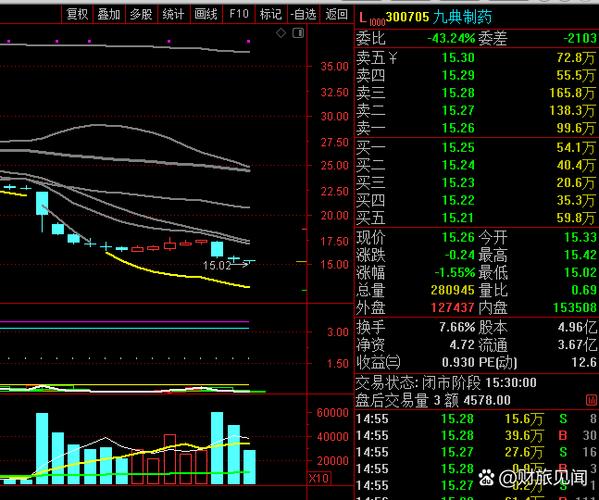The width and height of the screenshot is (599, 500).
Task: Click the 外盘 value 127437
Action: tap(453, 307)
